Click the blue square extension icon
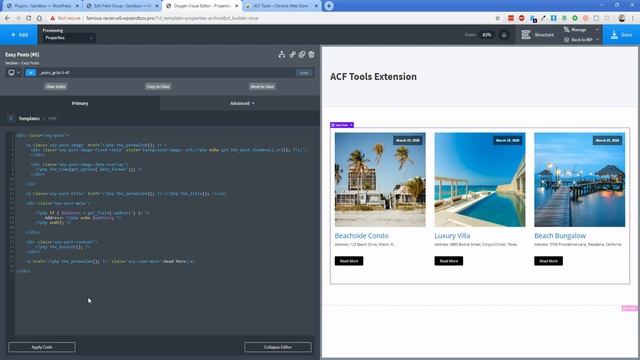This screenshot has width=640, height=360. [x=553, y=18]
